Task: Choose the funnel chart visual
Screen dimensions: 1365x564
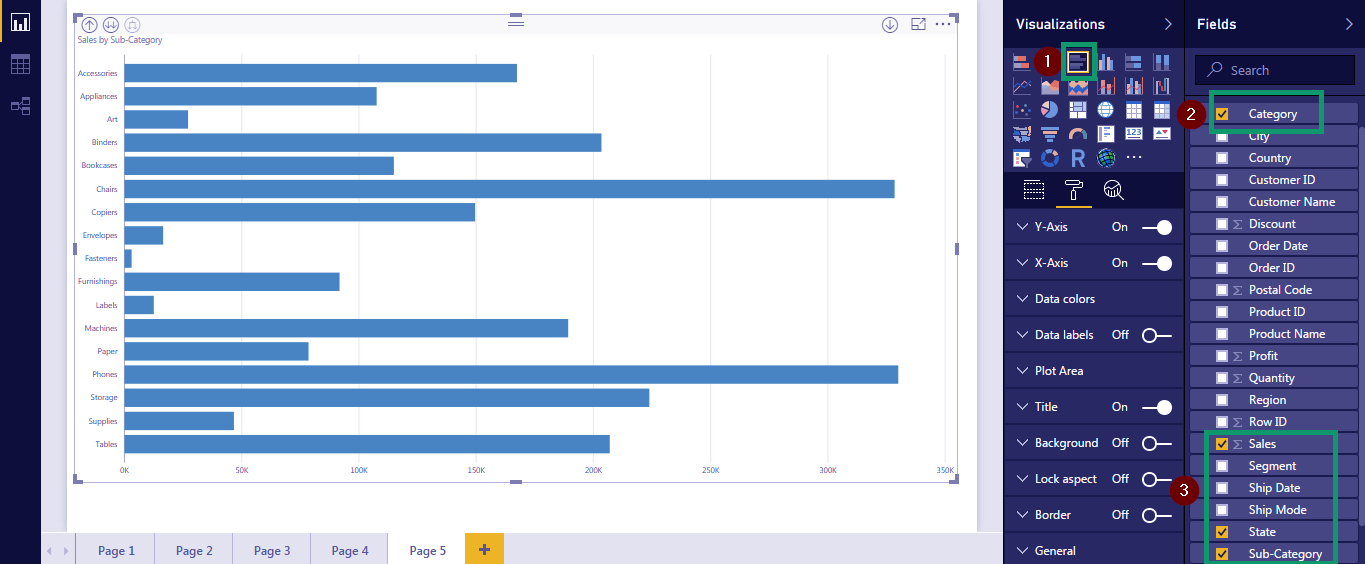Action: 1050,134
